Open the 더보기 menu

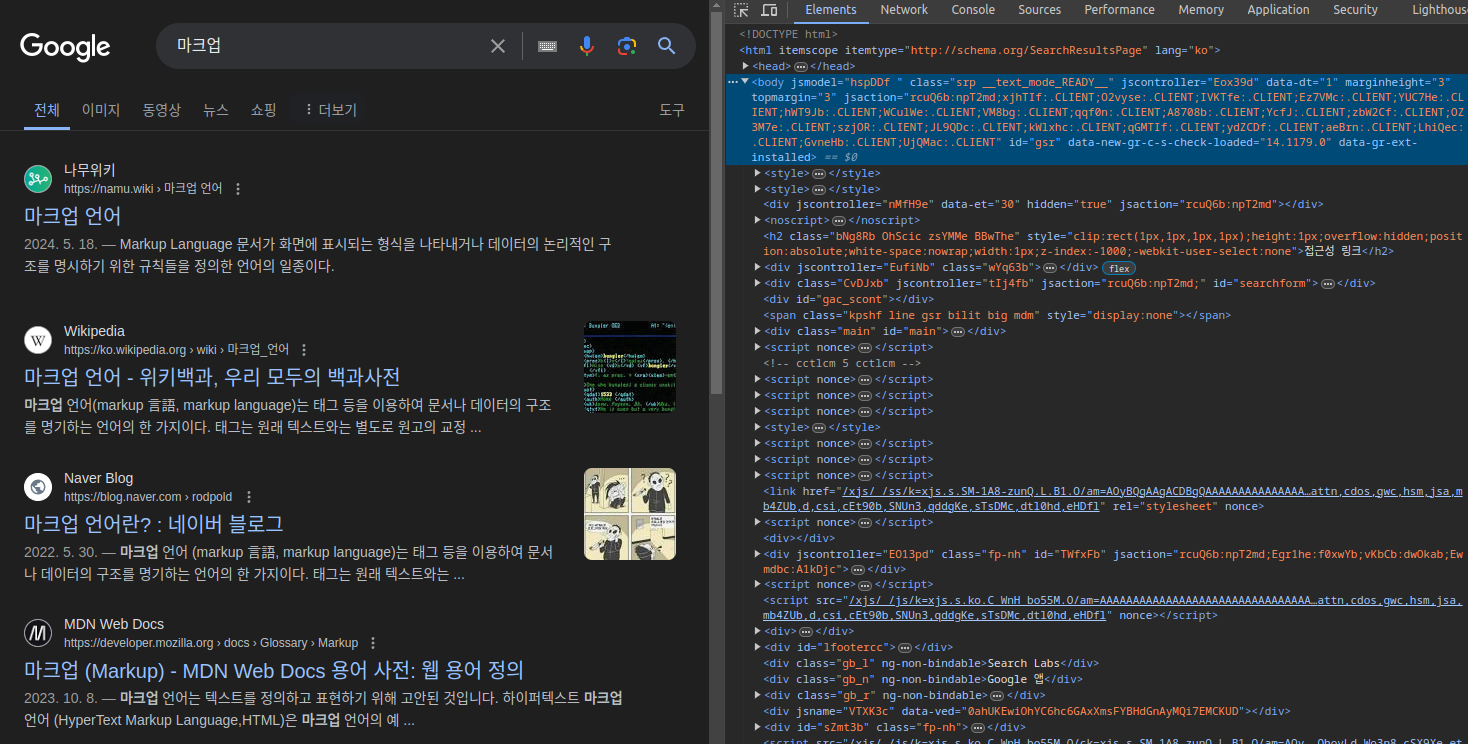(330, 110)
